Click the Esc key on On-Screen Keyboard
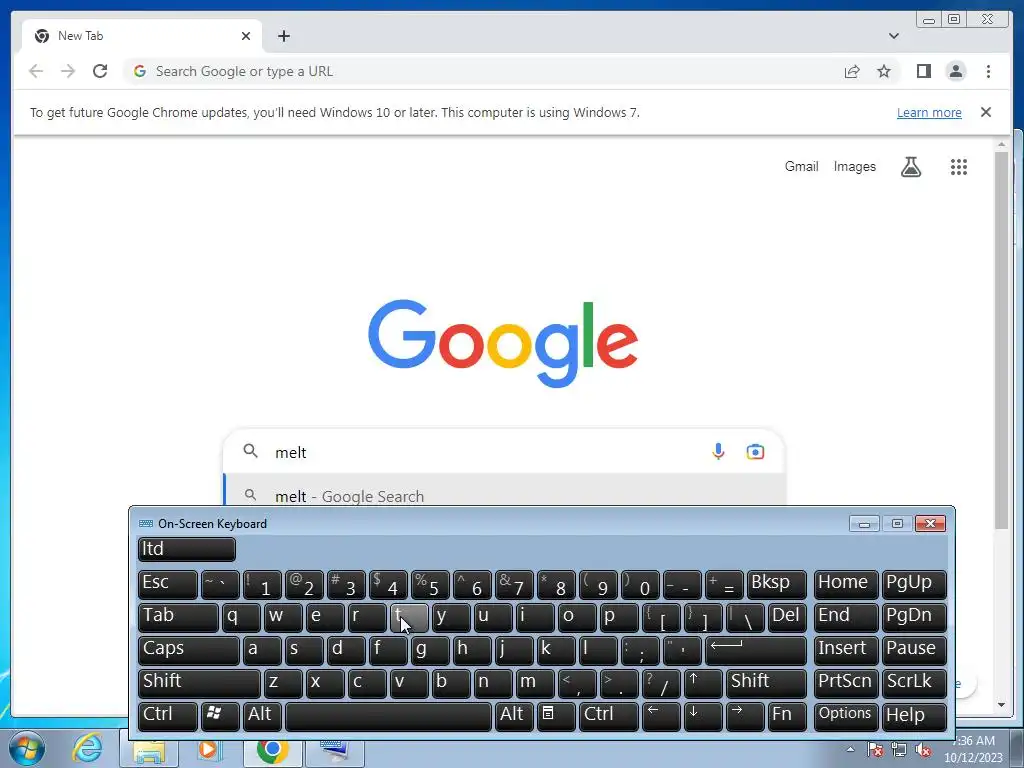This screenshot has height=768, width=1024. [x=168, y=584]
